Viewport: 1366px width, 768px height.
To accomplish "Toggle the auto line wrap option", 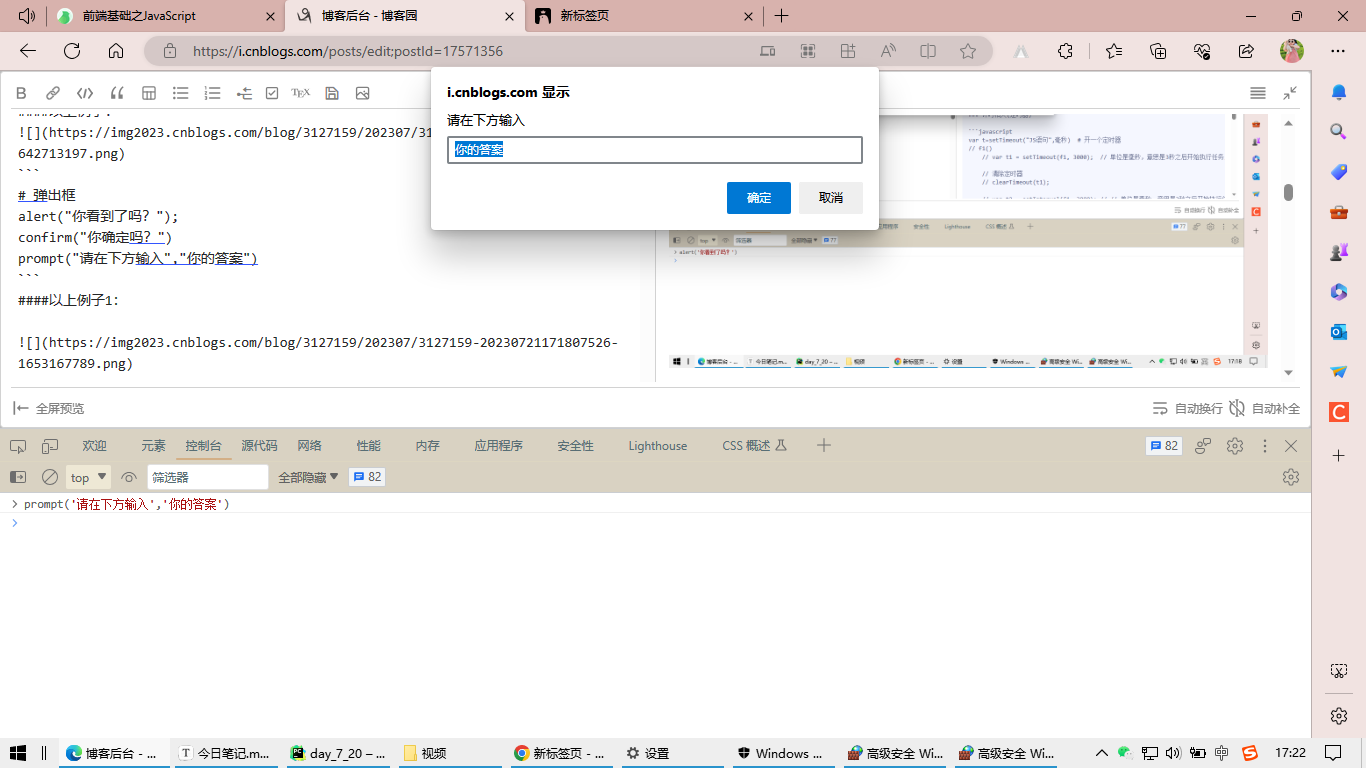I will (1187, 408).
